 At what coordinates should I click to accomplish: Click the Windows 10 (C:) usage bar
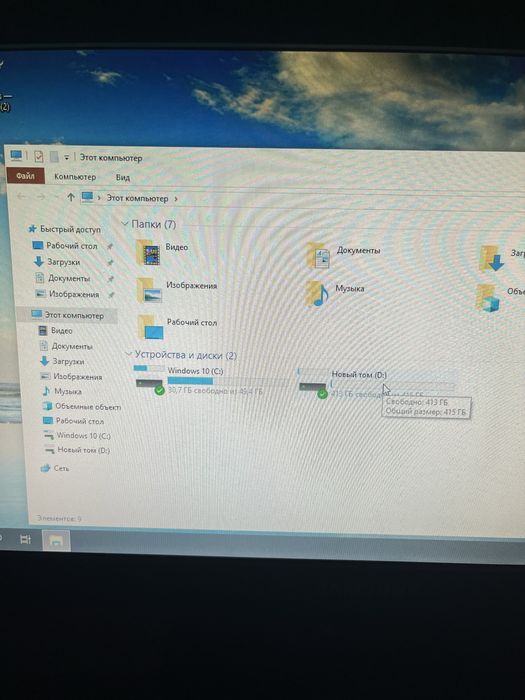(x=228, y=381)
